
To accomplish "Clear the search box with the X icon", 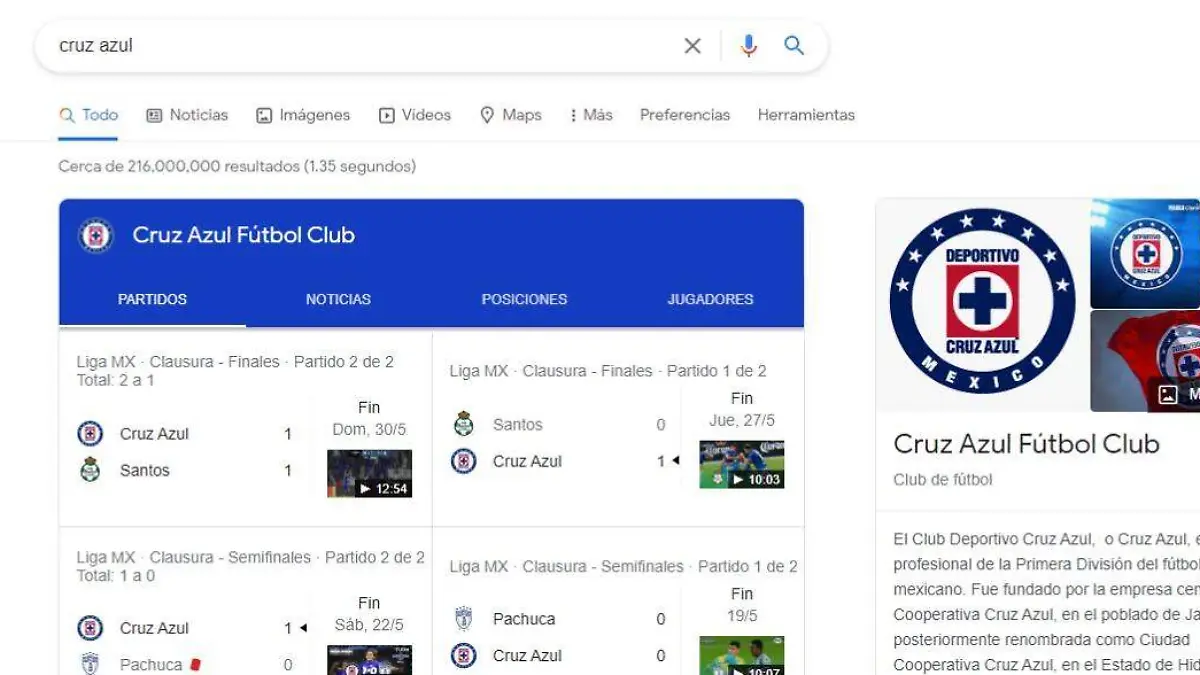I will coord(692,46).
